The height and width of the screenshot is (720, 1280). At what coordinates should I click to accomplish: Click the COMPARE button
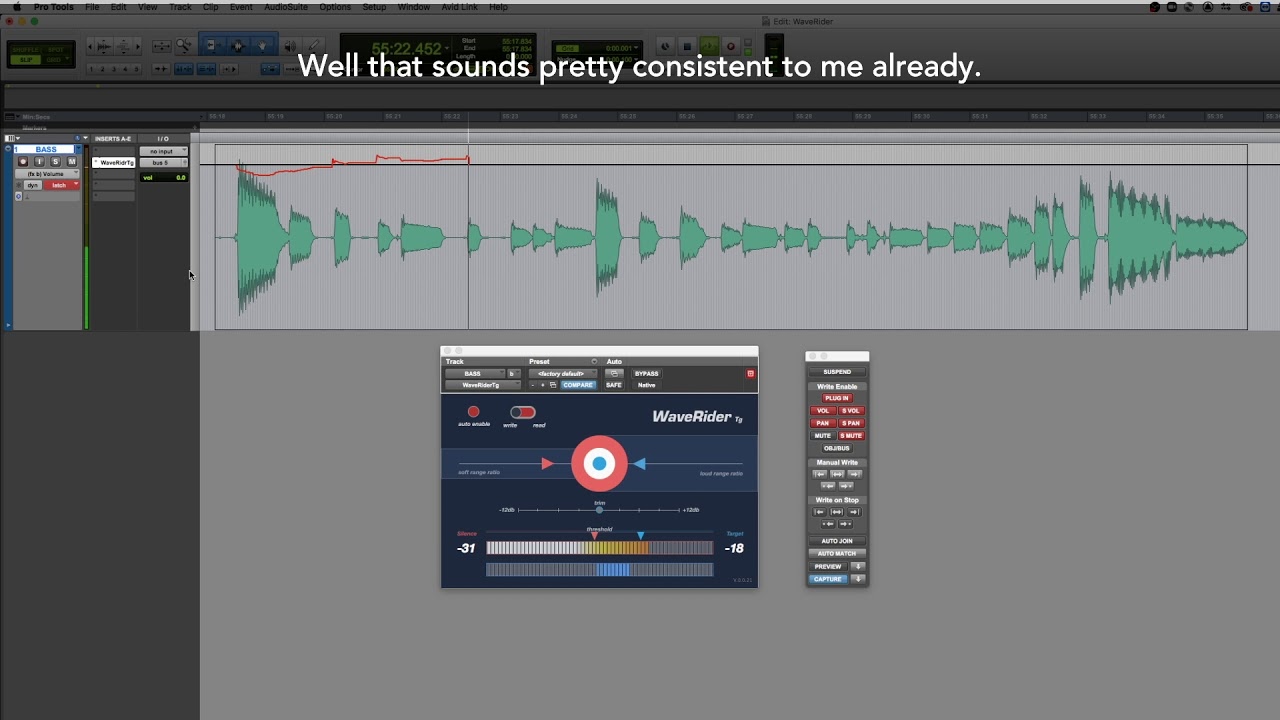coord(577,385)
